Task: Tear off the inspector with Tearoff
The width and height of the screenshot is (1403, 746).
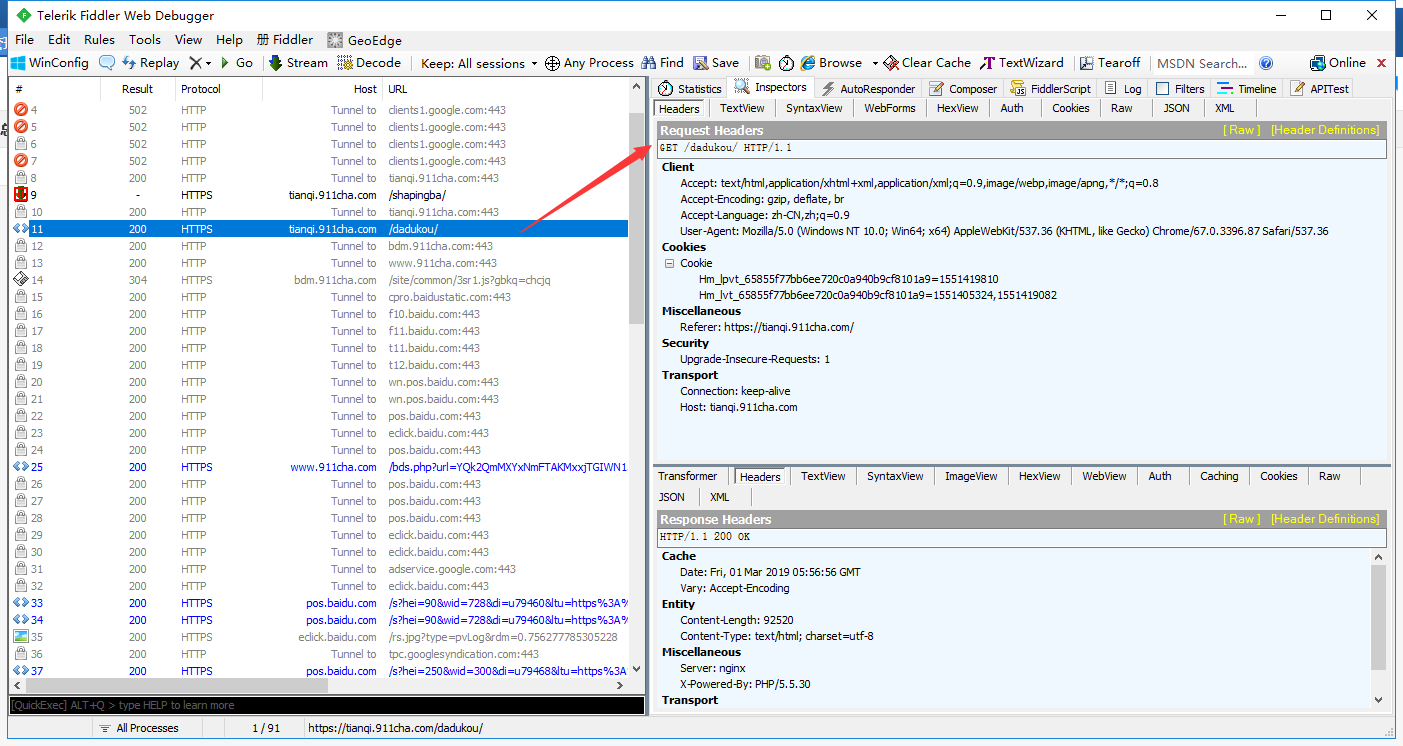Action: point(1110,62)
